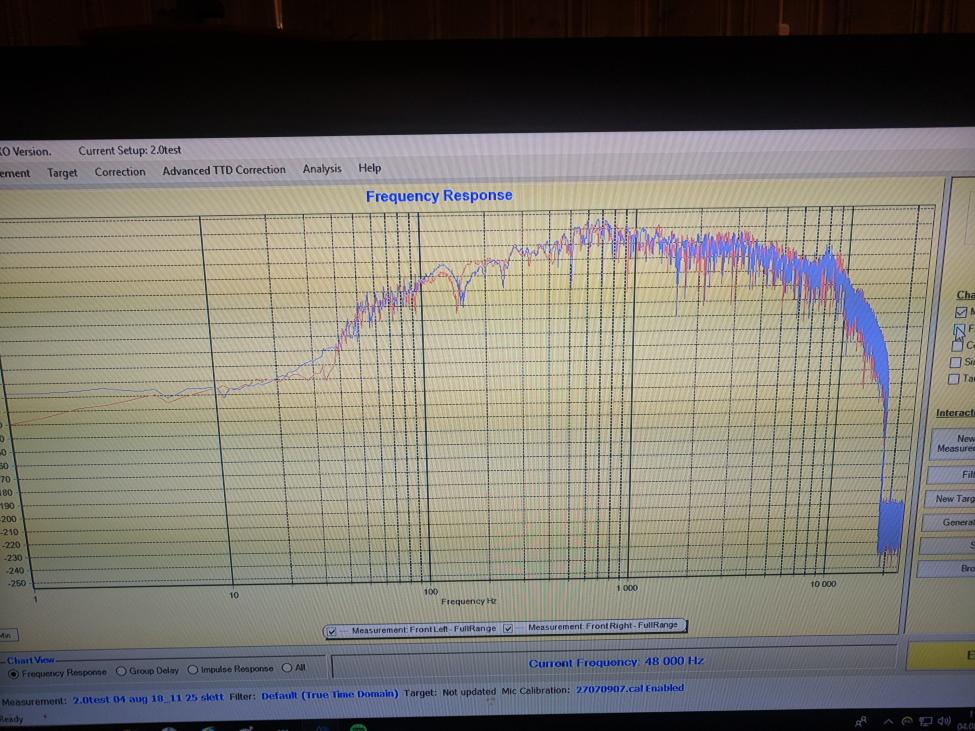Viewport: 975px width, 731px height.
Task: Enable the third chart option checkbox
Action: [958, 346]
